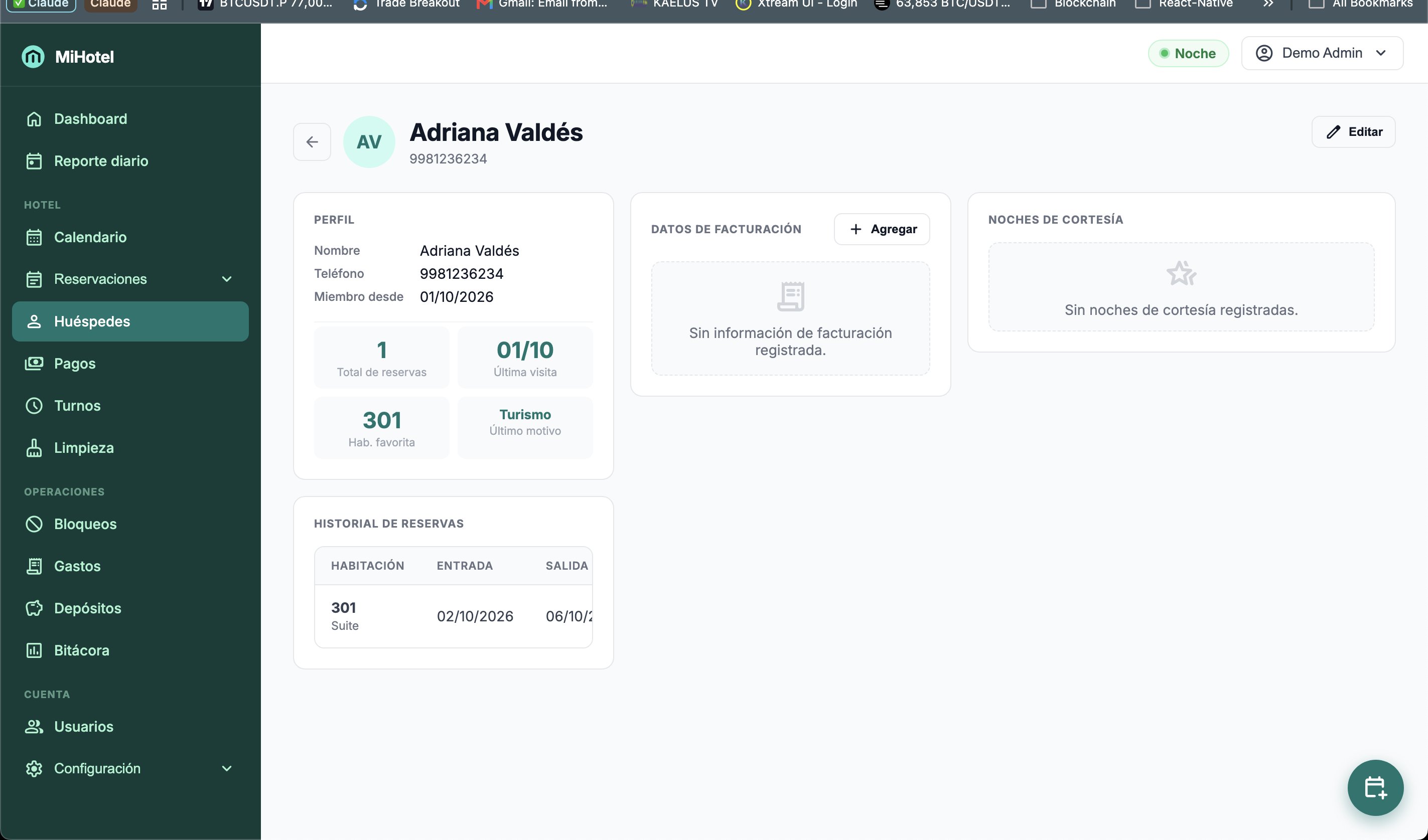This screenshot has width=1428, height=840.
Task: Click the Reservaciones sidebar icon
Action: pyautogui.click(x=34, y=279)
